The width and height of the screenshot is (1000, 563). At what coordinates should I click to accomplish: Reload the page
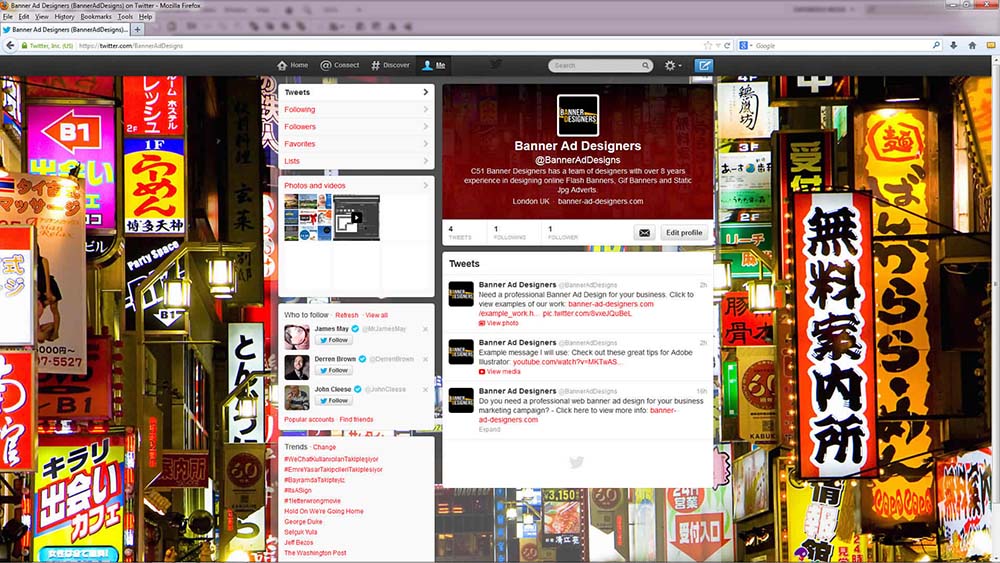[727, 45]
